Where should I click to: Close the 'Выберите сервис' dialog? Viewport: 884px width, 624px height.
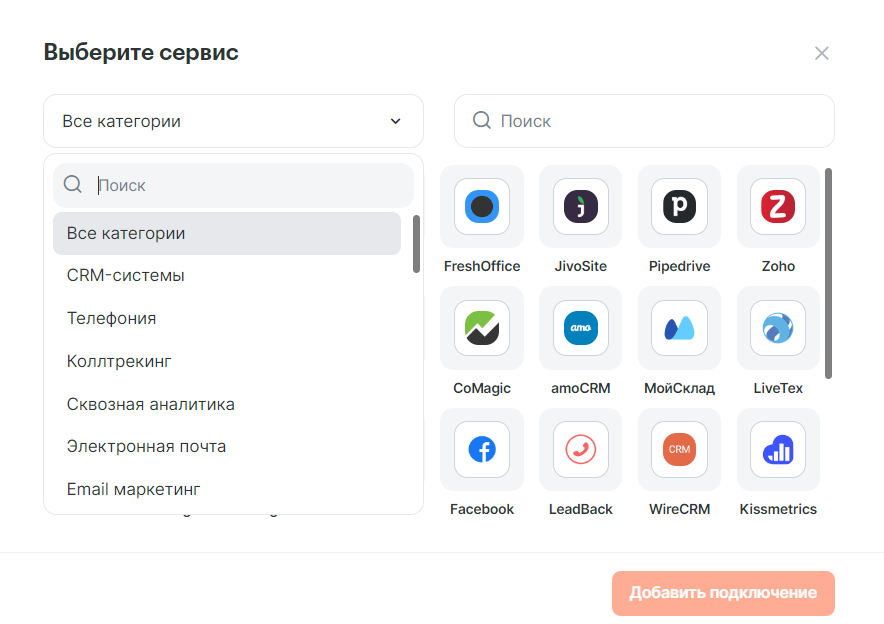point(822,53)
